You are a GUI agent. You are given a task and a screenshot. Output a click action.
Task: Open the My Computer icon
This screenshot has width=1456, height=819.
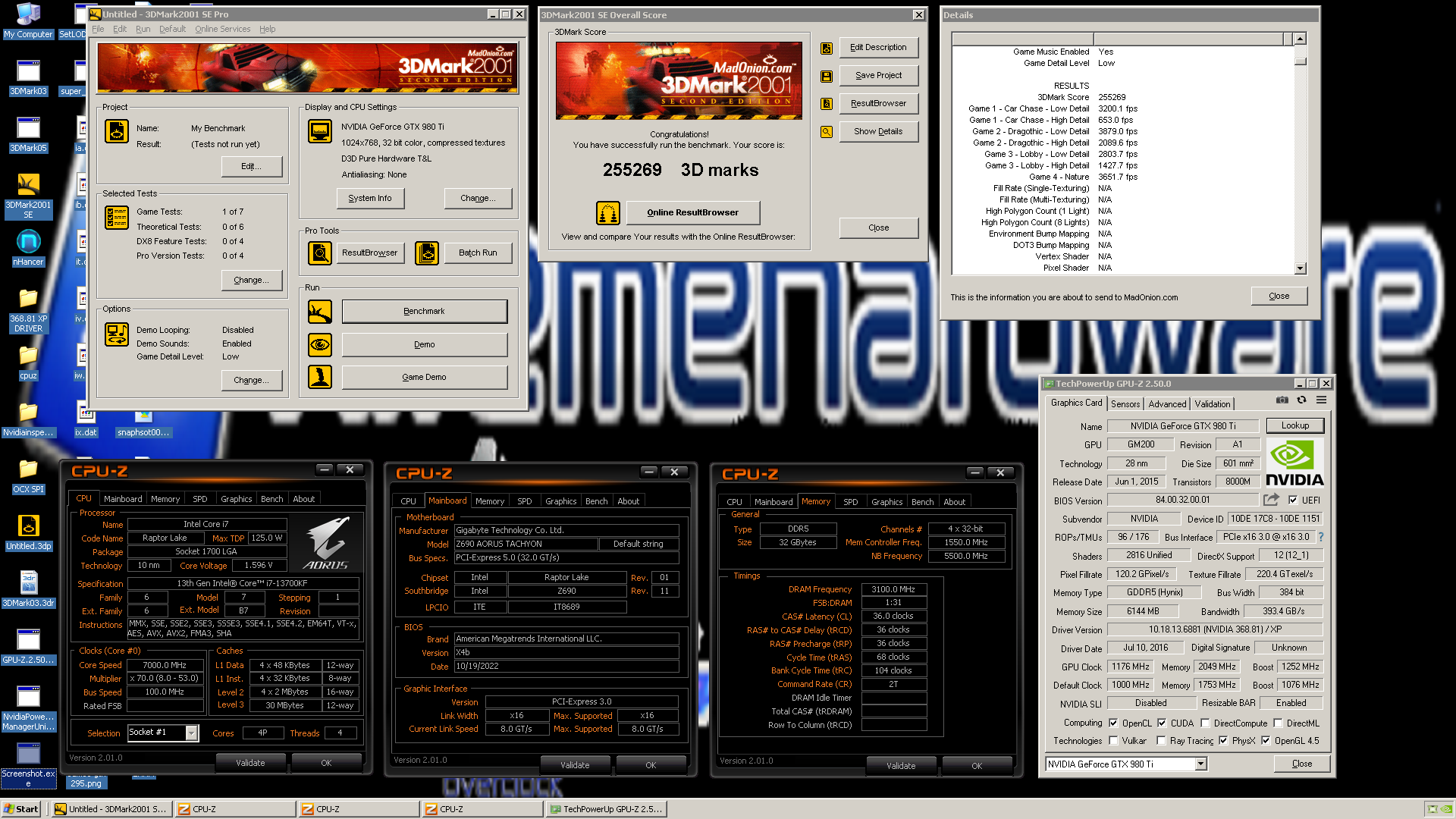point(28,21)
